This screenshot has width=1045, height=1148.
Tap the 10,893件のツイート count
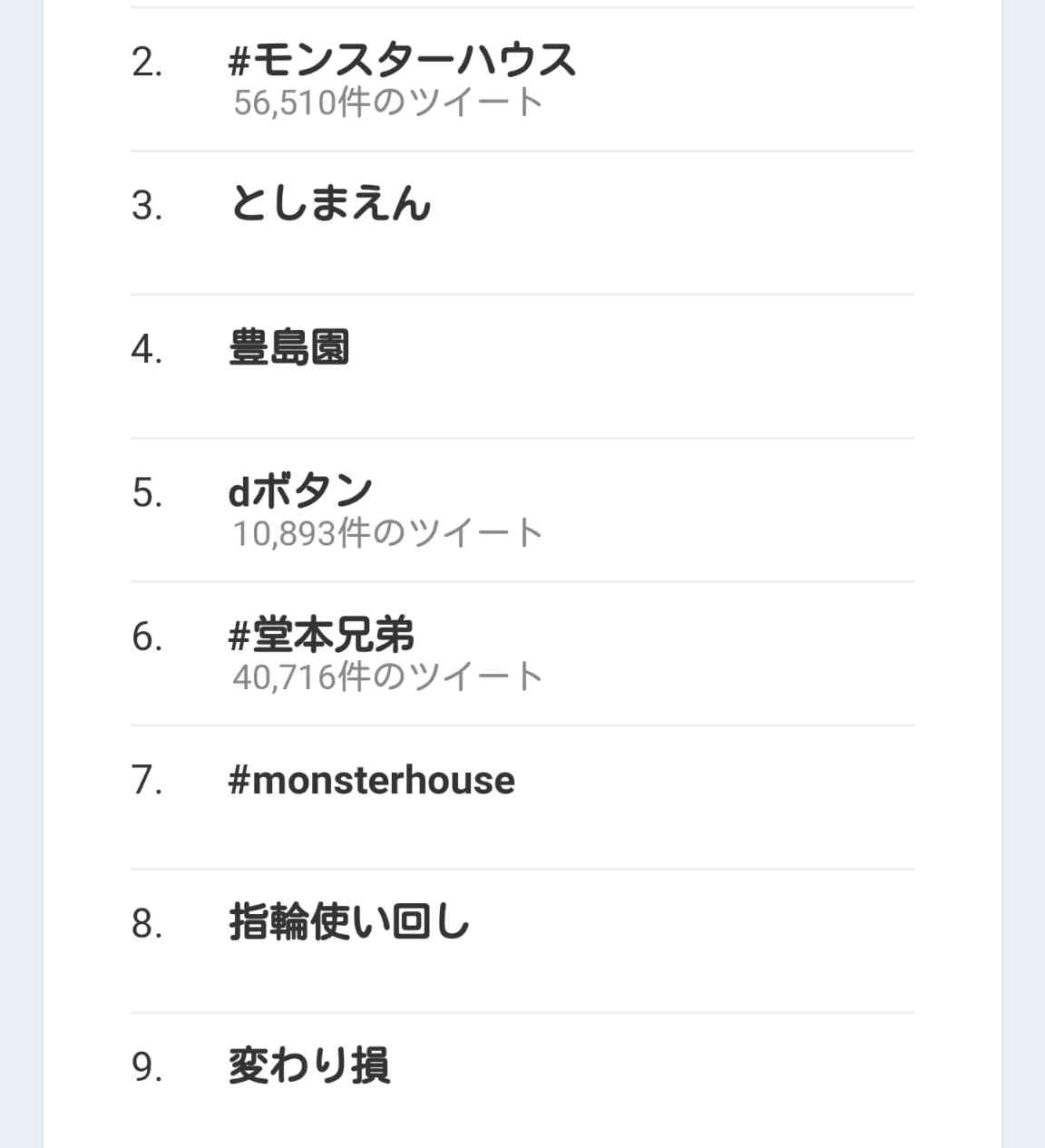[388, 533]
